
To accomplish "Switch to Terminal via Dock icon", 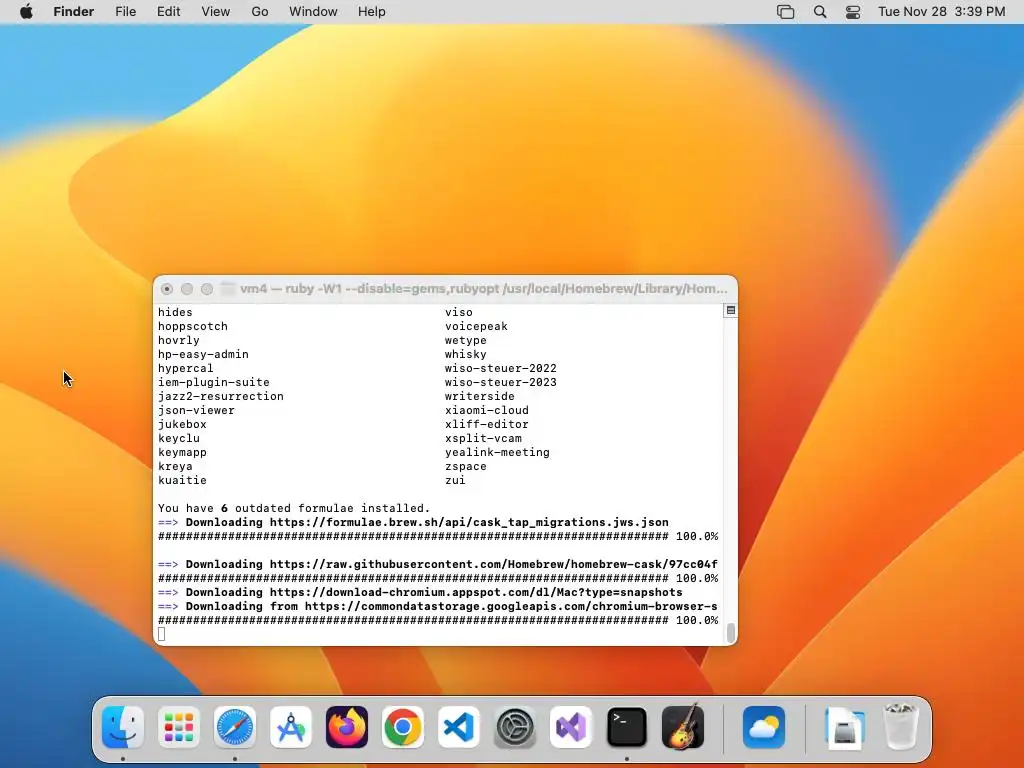I will click(x=627, y=727).
